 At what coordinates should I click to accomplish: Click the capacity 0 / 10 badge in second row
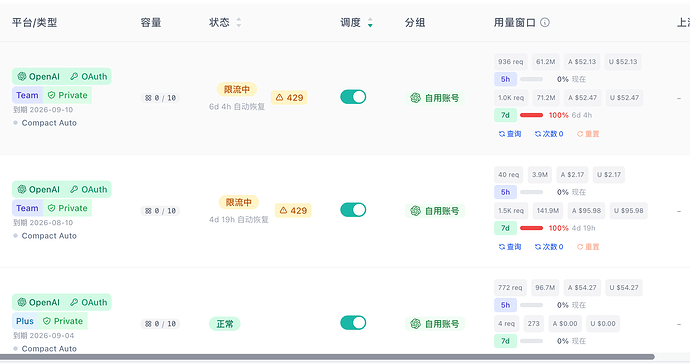[160, 211]
